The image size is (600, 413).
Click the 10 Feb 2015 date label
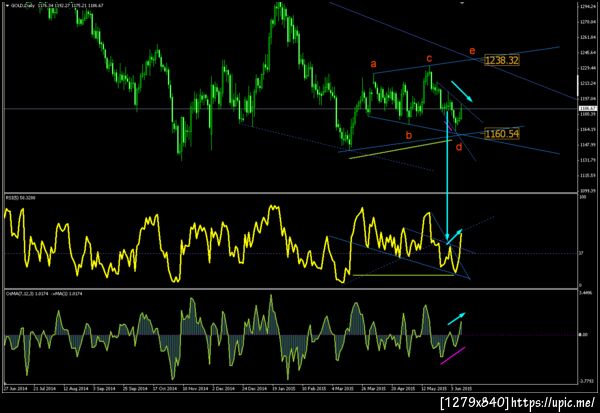point(314,389)
